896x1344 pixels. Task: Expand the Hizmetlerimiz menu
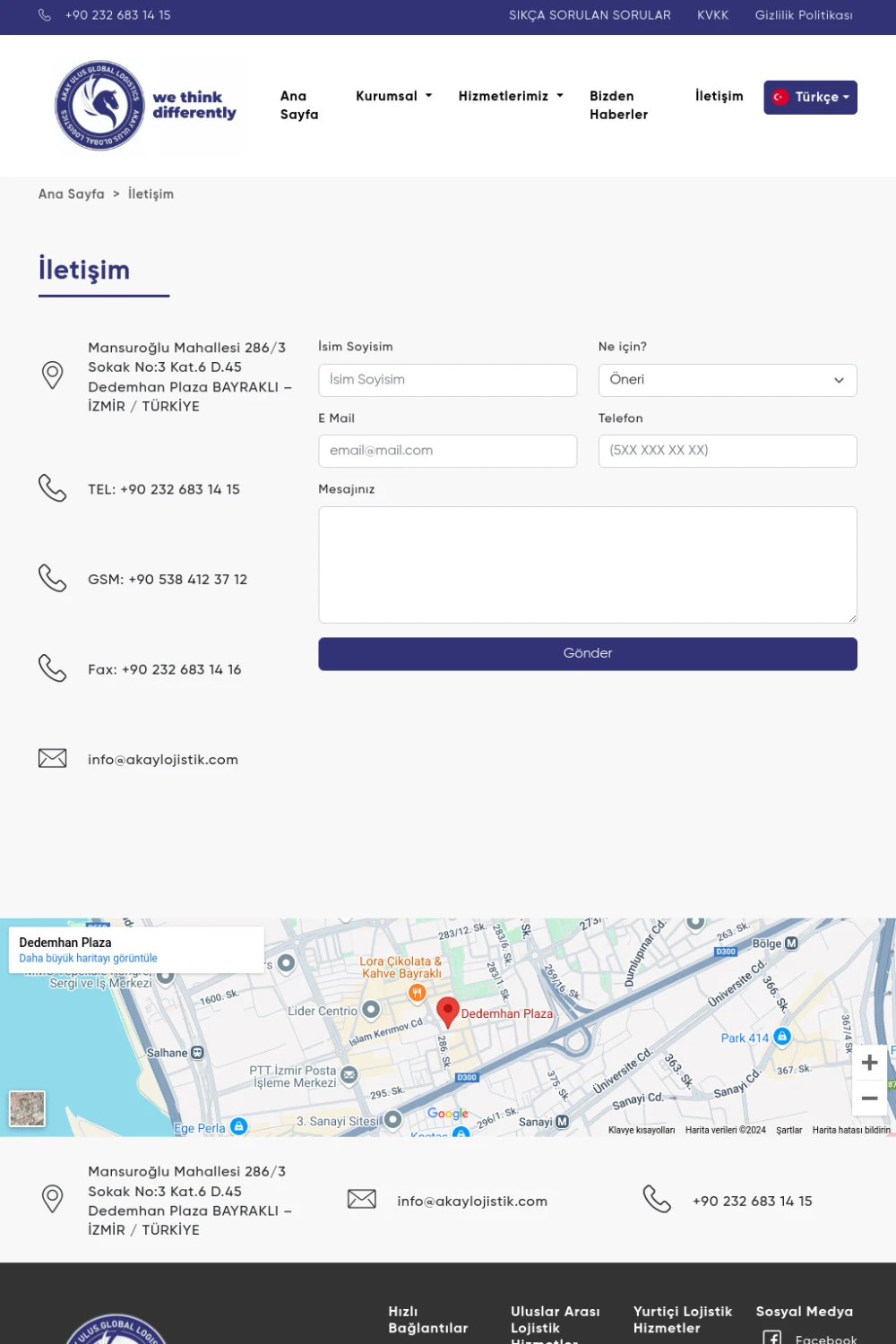pos(511,96)
